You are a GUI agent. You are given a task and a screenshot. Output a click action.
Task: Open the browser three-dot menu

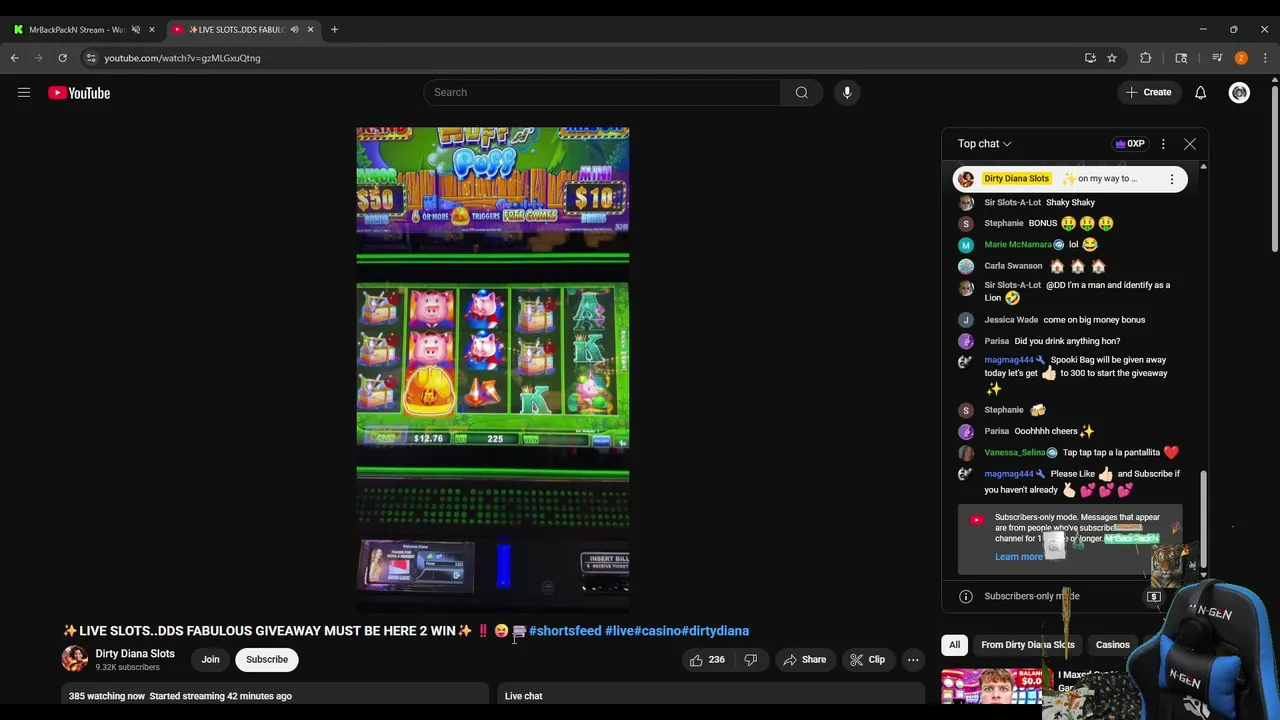point(1265,58)
